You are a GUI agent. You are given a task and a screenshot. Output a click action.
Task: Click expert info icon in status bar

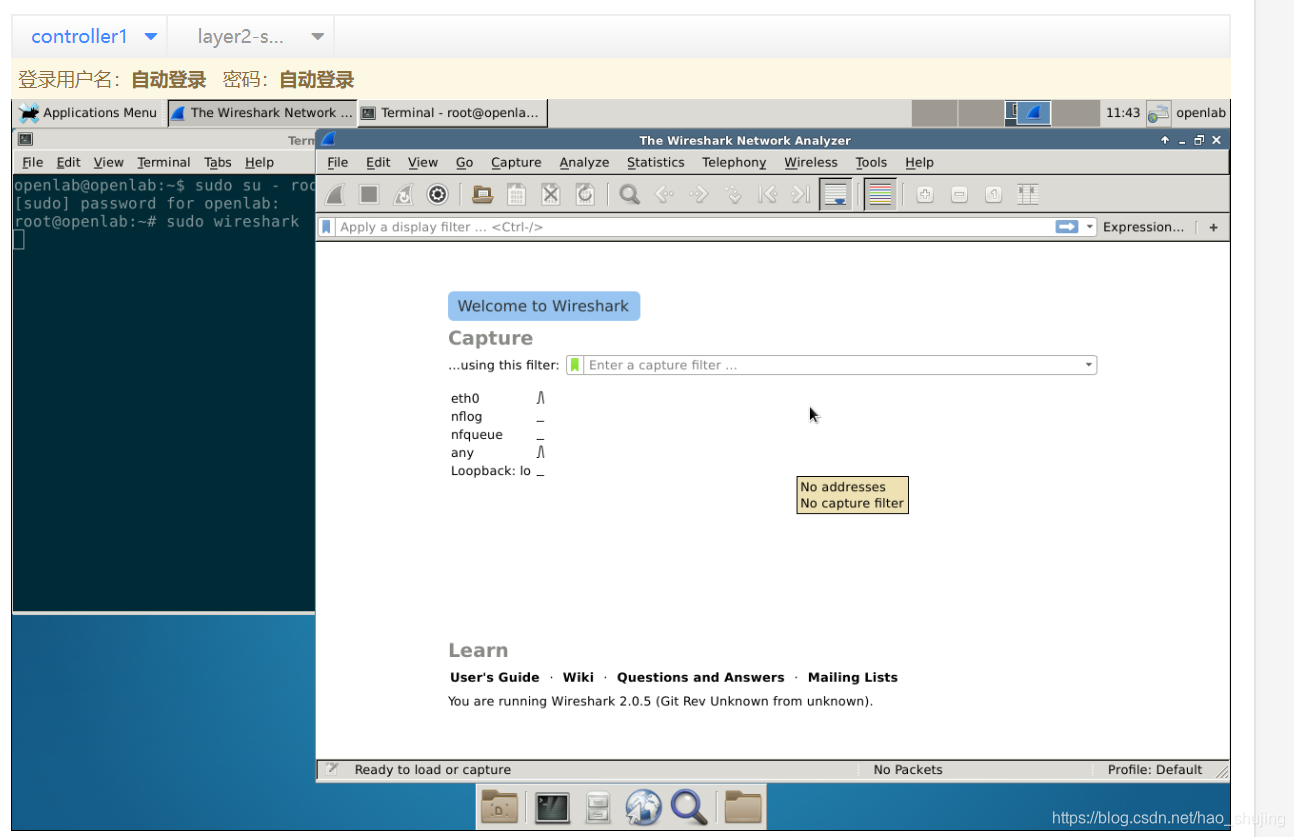333,769
